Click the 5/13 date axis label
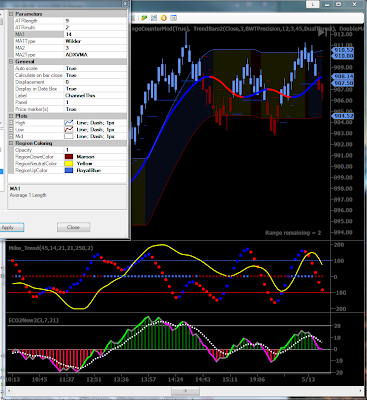 click(308, 380)
